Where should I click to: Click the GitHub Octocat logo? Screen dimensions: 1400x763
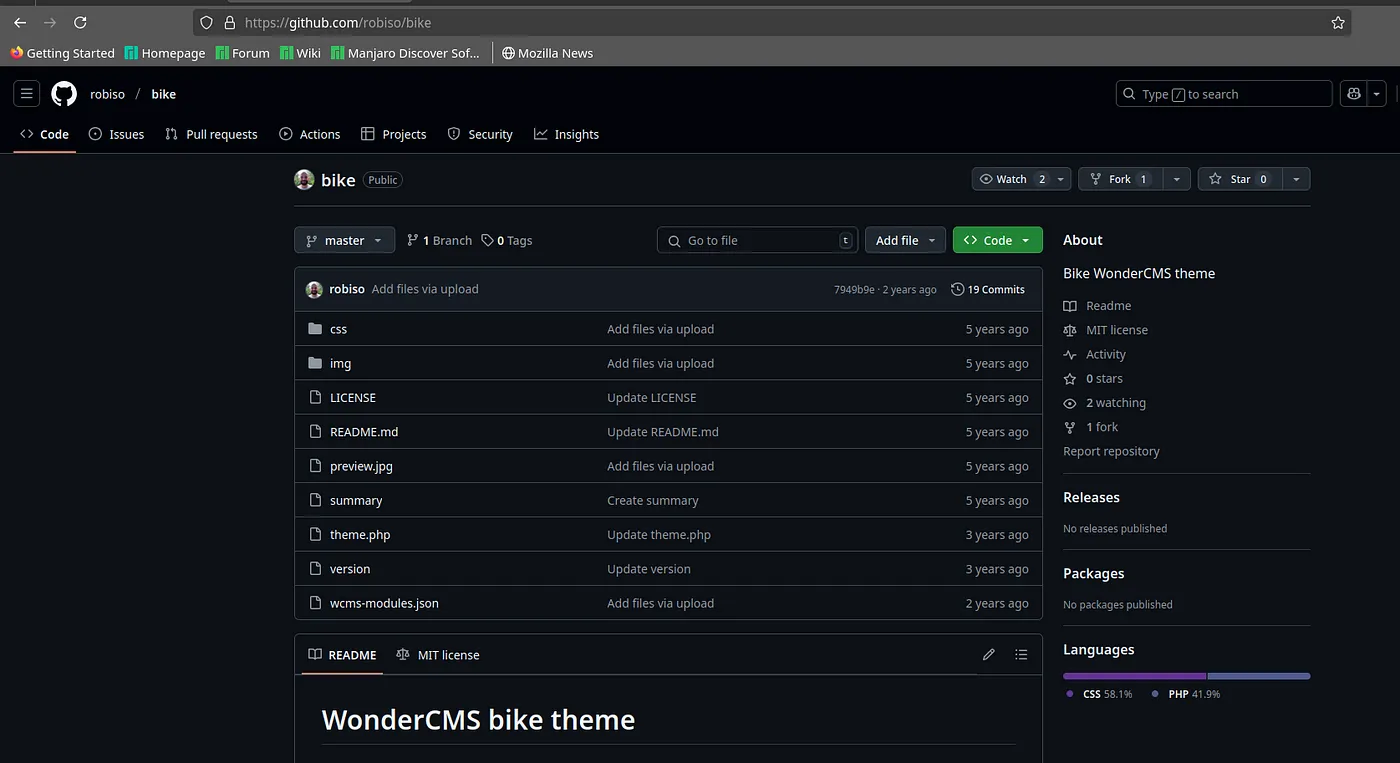64,94
